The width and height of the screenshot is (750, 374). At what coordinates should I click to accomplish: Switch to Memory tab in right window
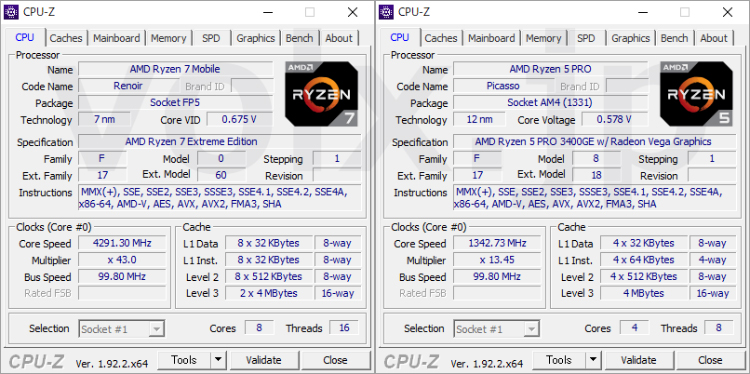(543, 38)
